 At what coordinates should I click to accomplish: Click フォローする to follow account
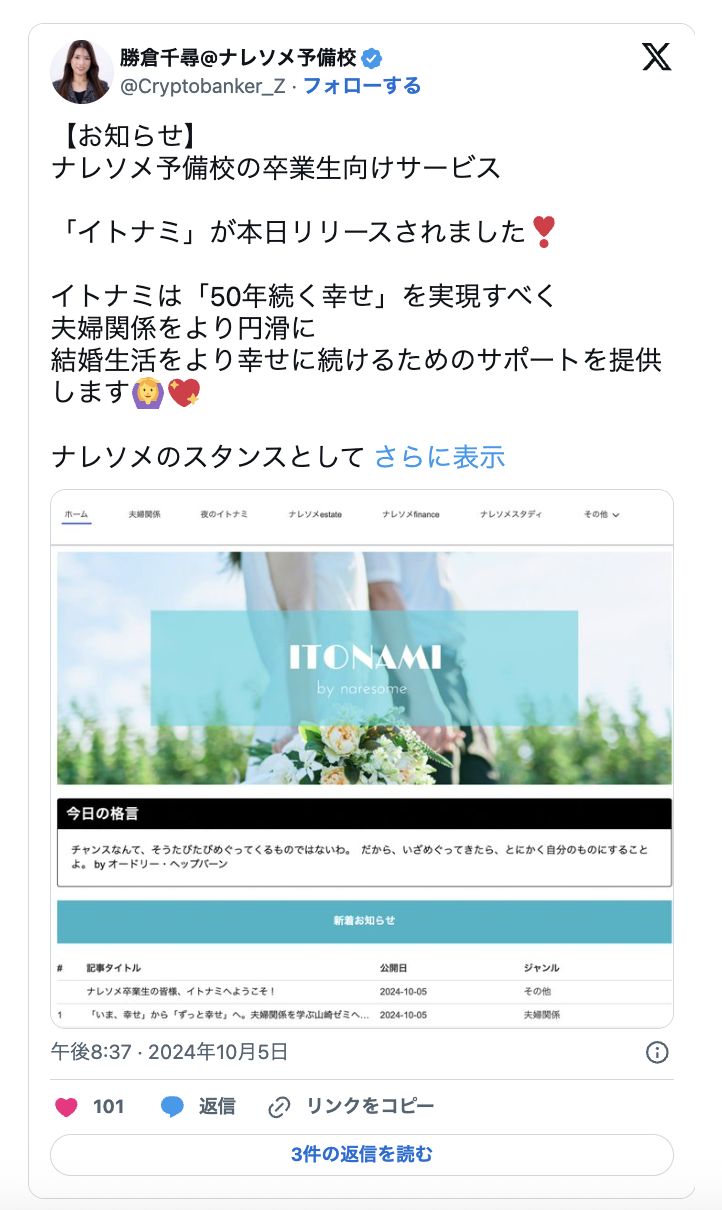(x=362, y=86)
